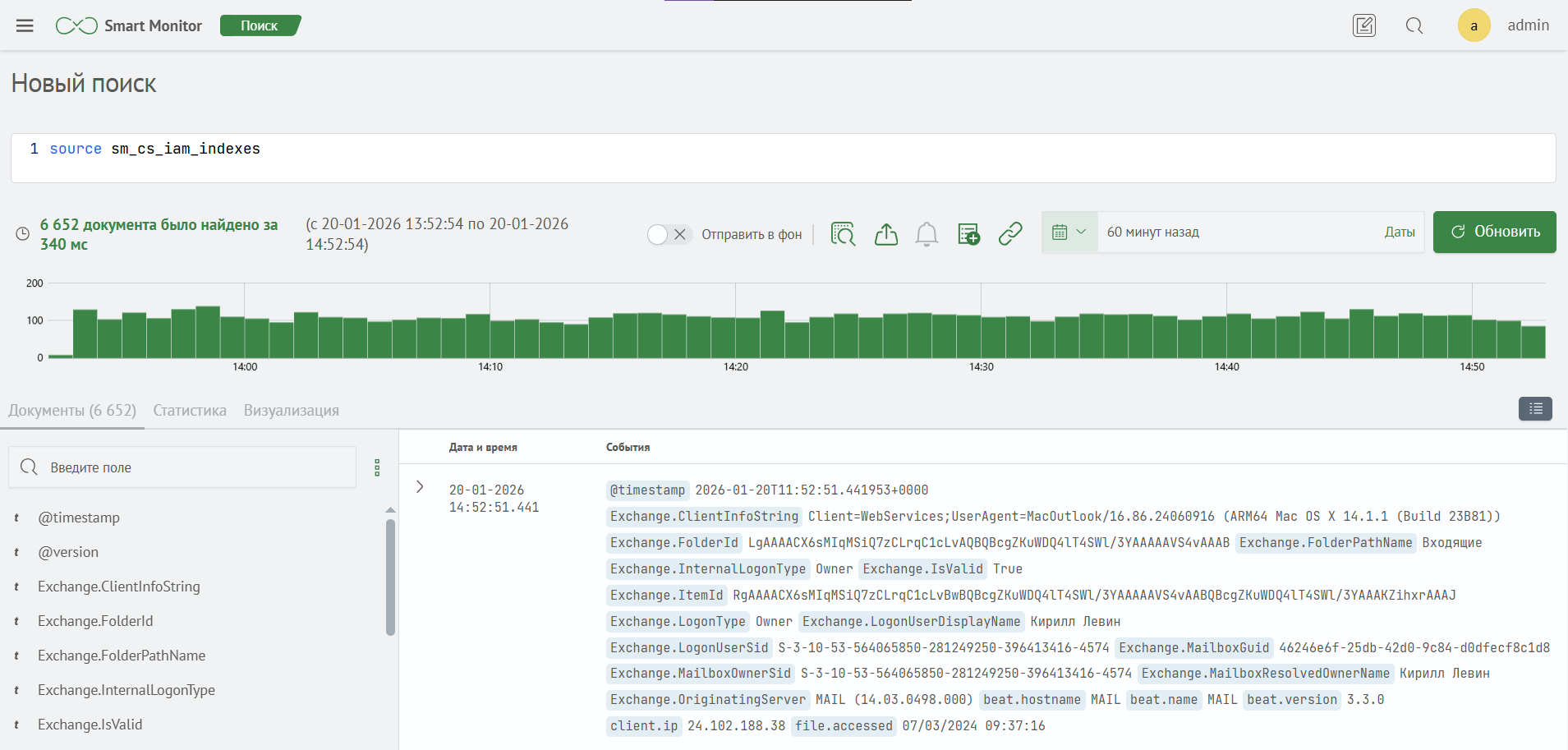This screenshot has height=750, width=1568.
Task: Click type icon next to @version field
Action: pos(16,552)
